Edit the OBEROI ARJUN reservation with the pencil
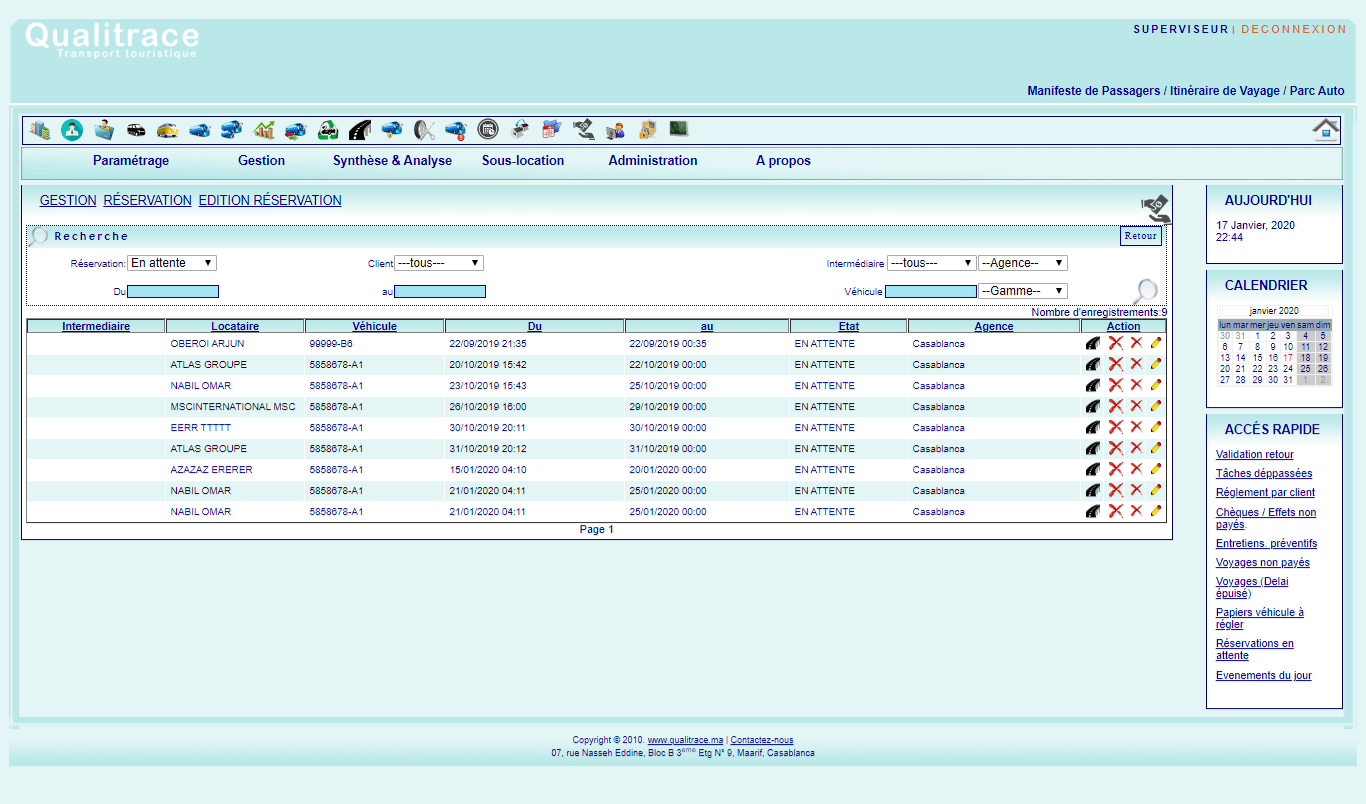Image resolution: width=1366 pixels, height=804 pixels. (1156, 343)
